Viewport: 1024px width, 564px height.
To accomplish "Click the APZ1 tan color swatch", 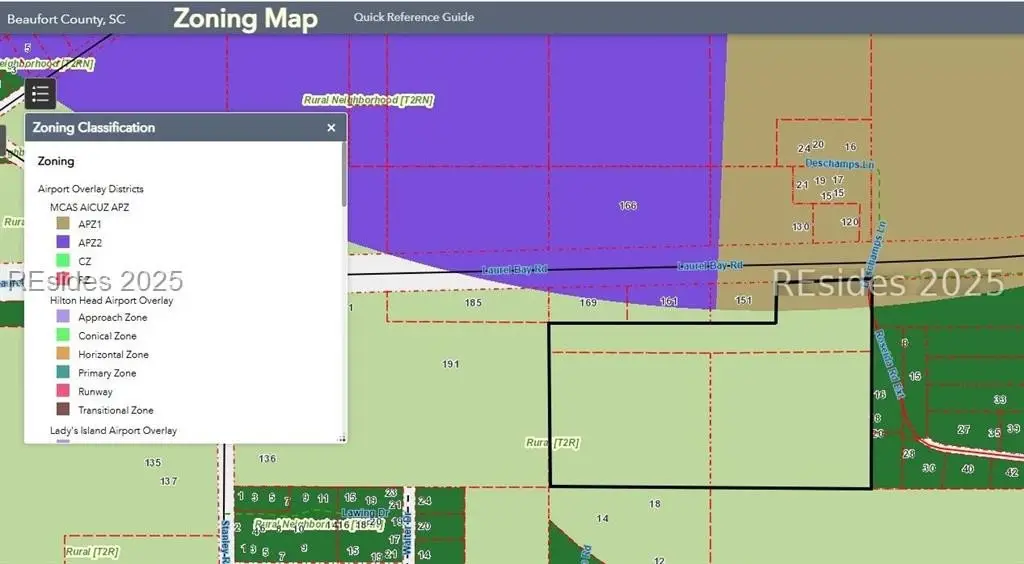I will click(62, 224).
